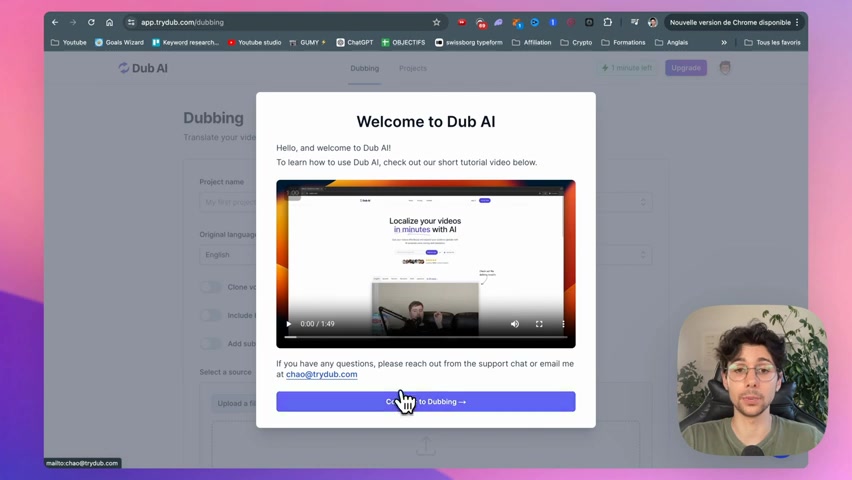Open the Affiliation bookmarks folder
Screen dimensions: 852x480
click(x=531, y=42)
